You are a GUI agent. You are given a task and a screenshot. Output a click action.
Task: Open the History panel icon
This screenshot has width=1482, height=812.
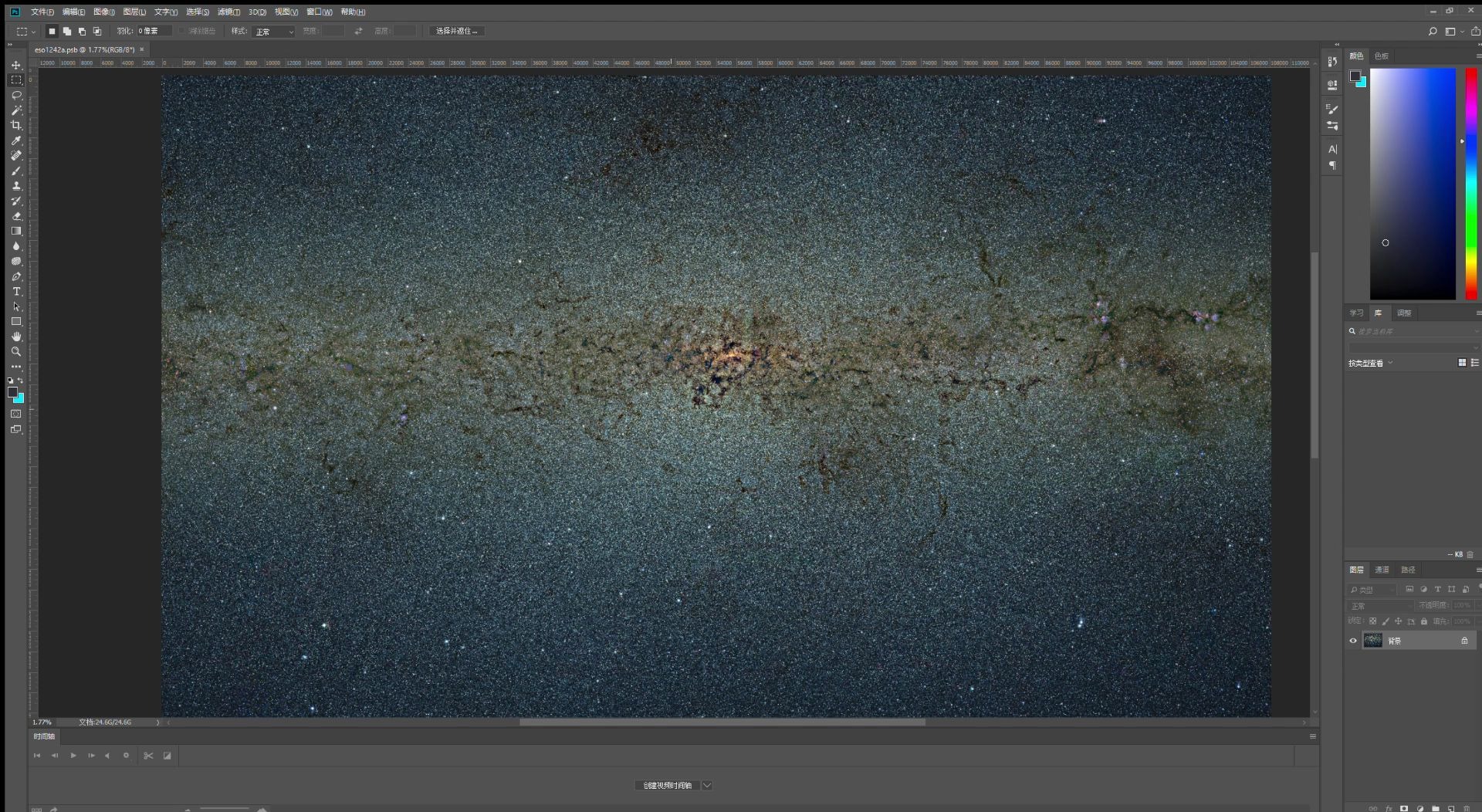pyautogui.click(x=1332, y=62)
